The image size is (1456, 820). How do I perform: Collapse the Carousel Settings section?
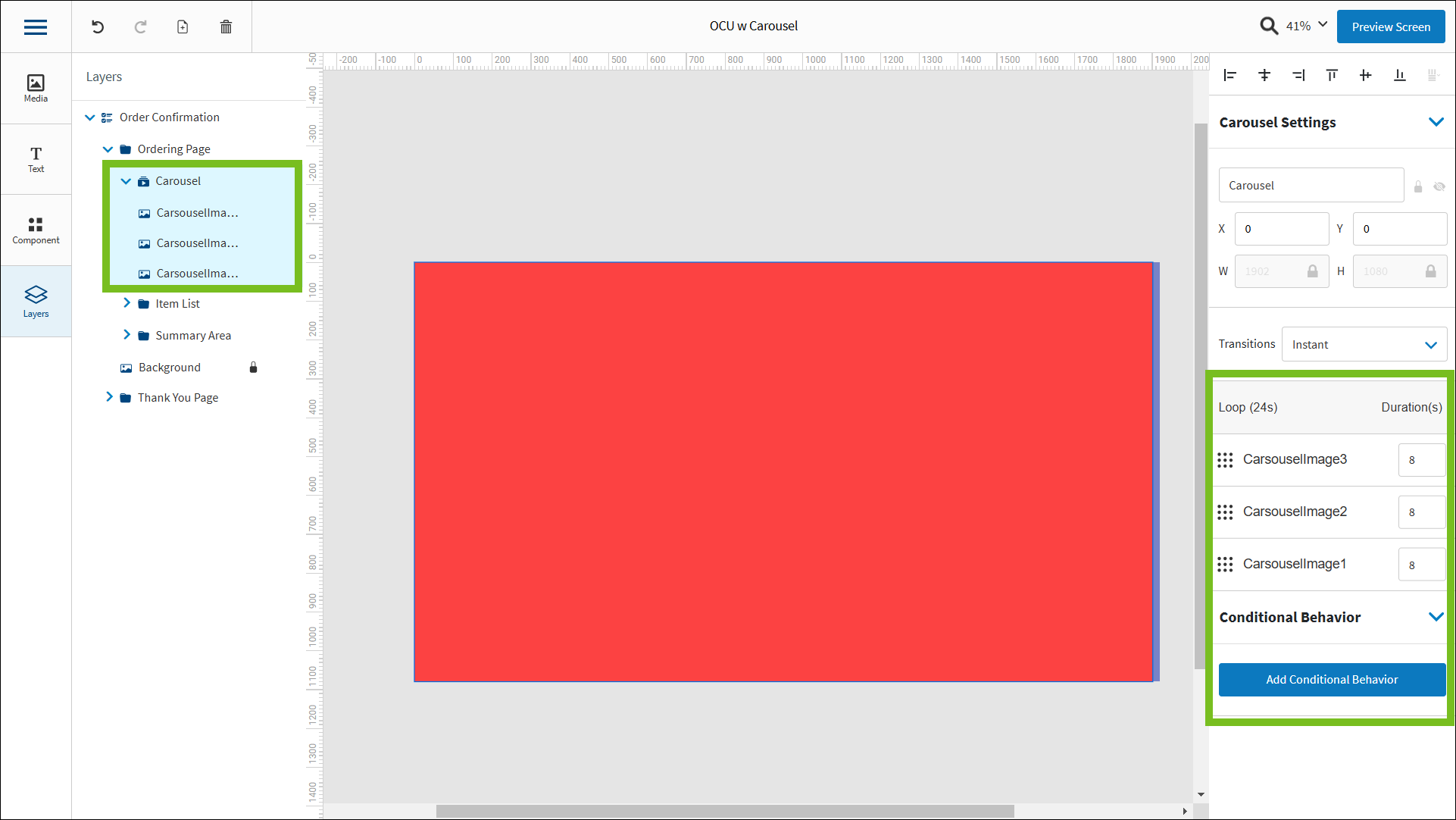coord(1436,122)
